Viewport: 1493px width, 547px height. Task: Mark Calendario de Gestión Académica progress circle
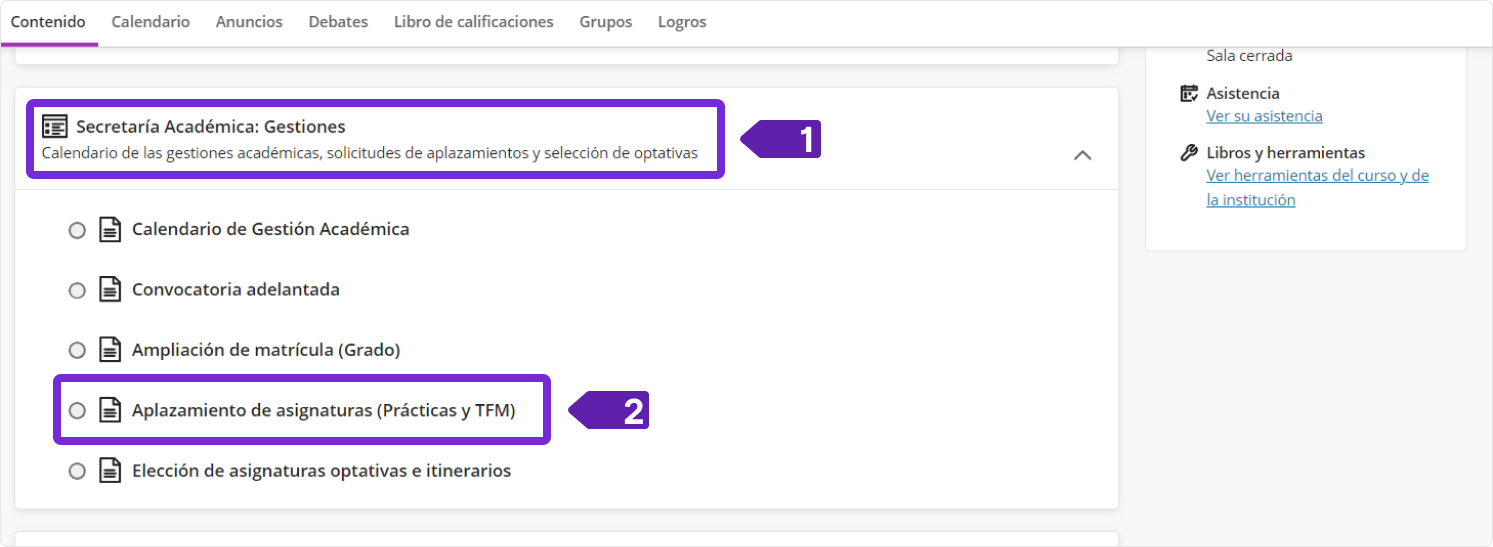[x=77, y=231]
